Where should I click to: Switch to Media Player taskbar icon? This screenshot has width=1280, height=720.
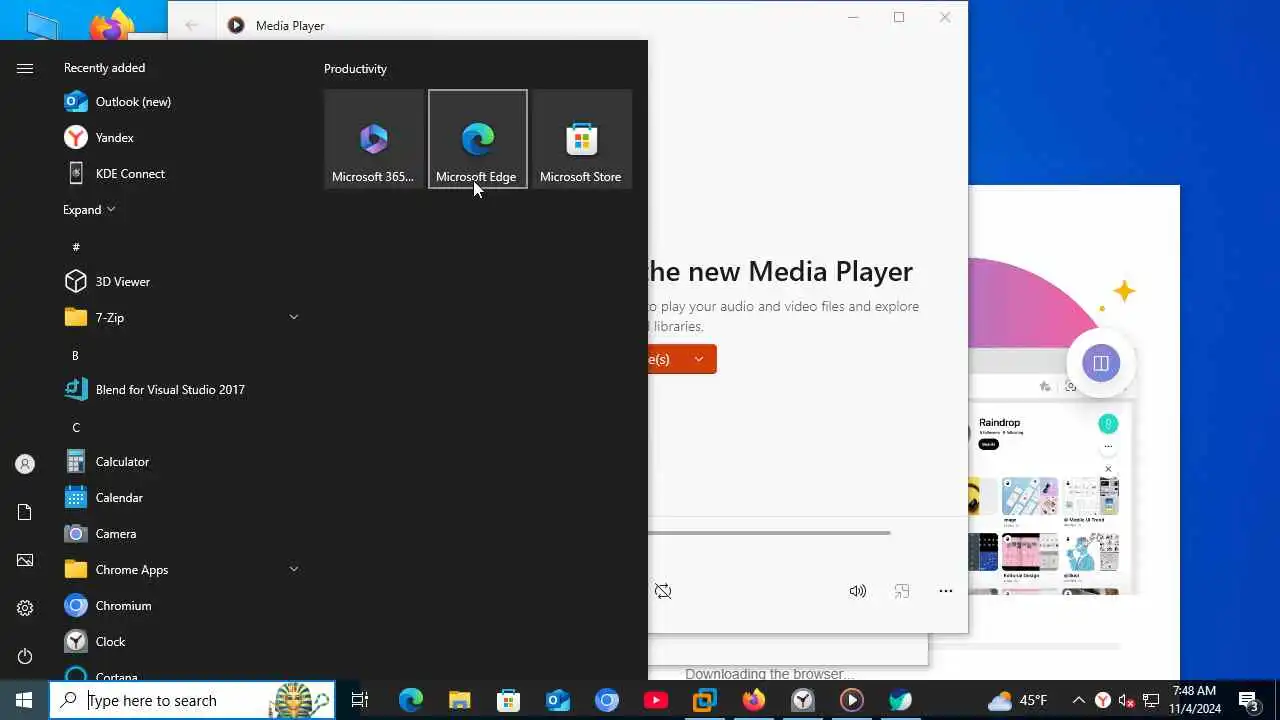point(852,700)
